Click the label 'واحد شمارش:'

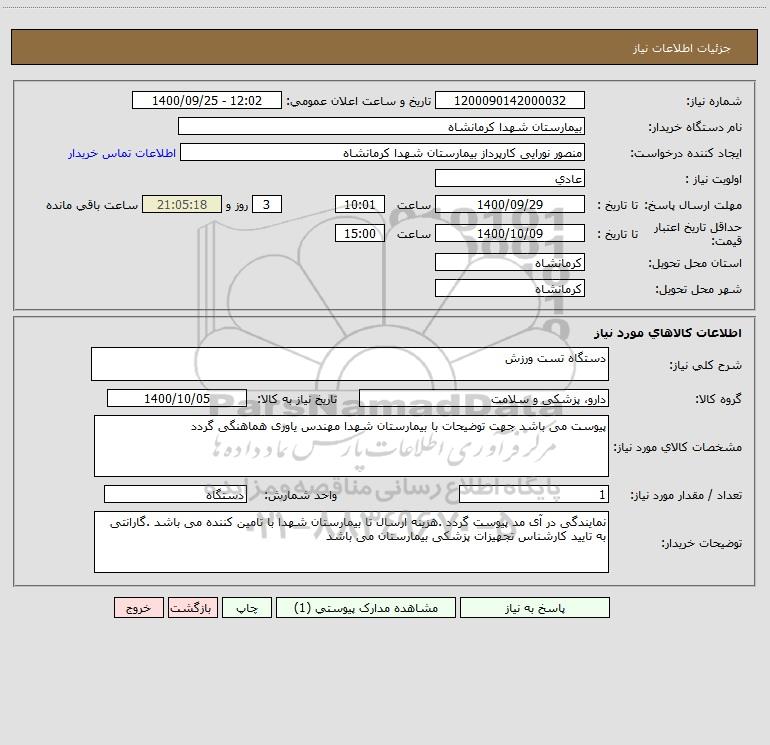(x=301, y=496)
